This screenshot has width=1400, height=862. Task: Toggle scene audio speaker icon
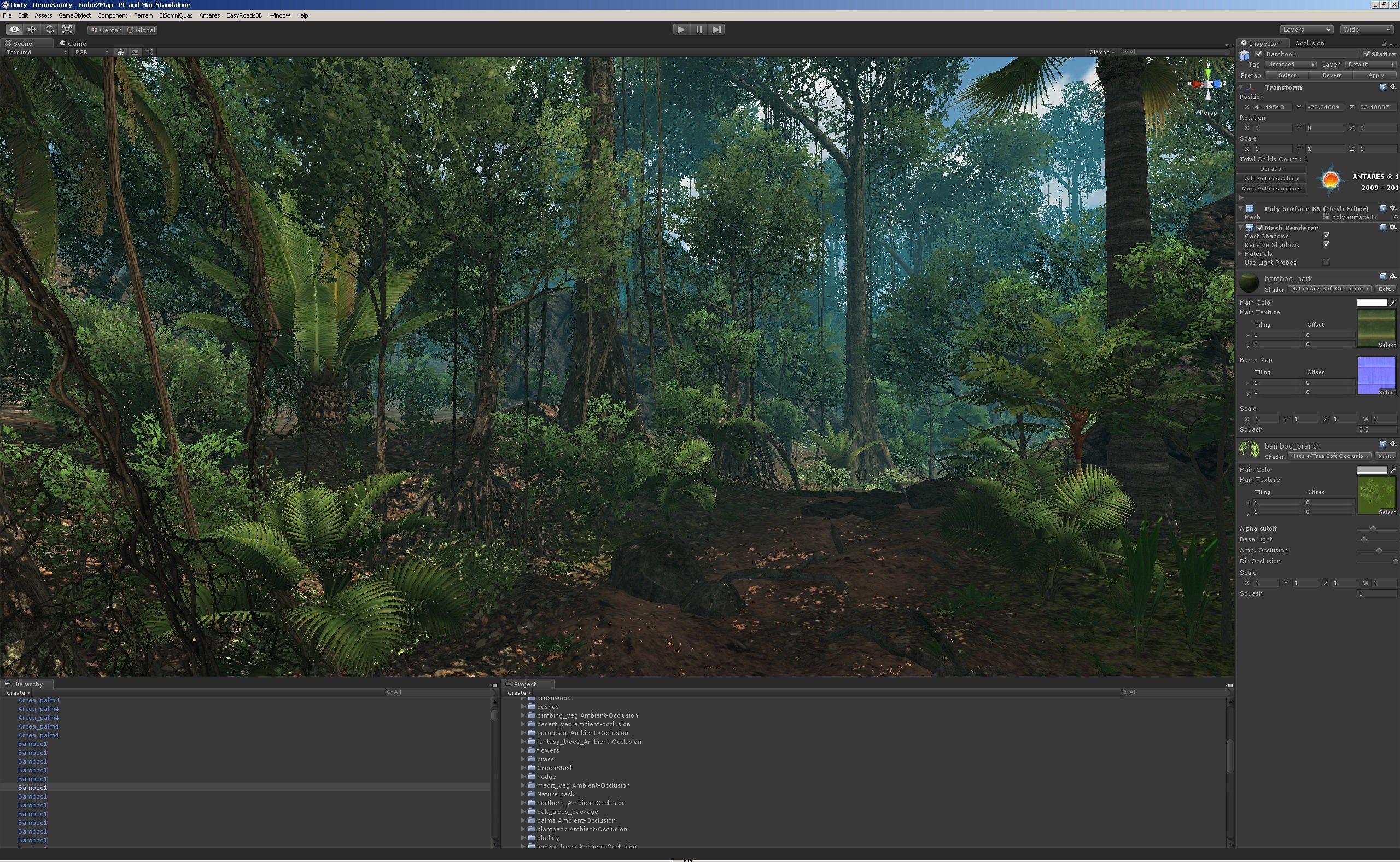150,52
